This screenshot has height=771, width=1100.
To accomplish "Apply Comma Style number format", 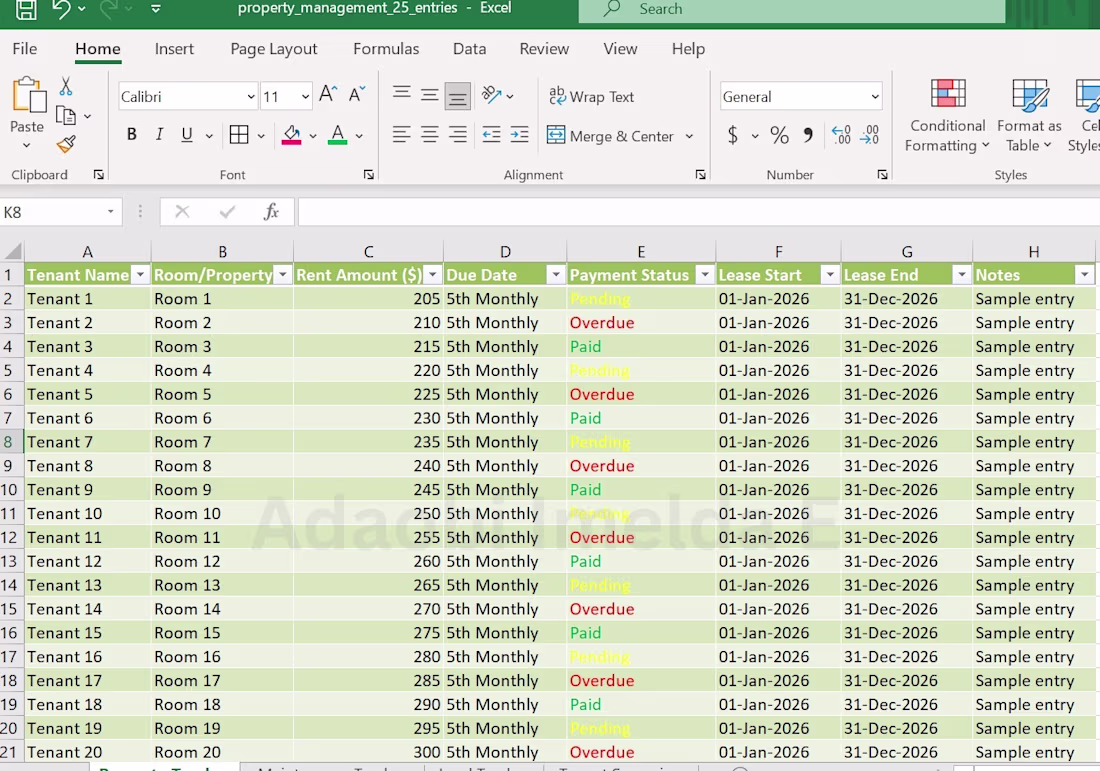I will (x=808, y=135).
